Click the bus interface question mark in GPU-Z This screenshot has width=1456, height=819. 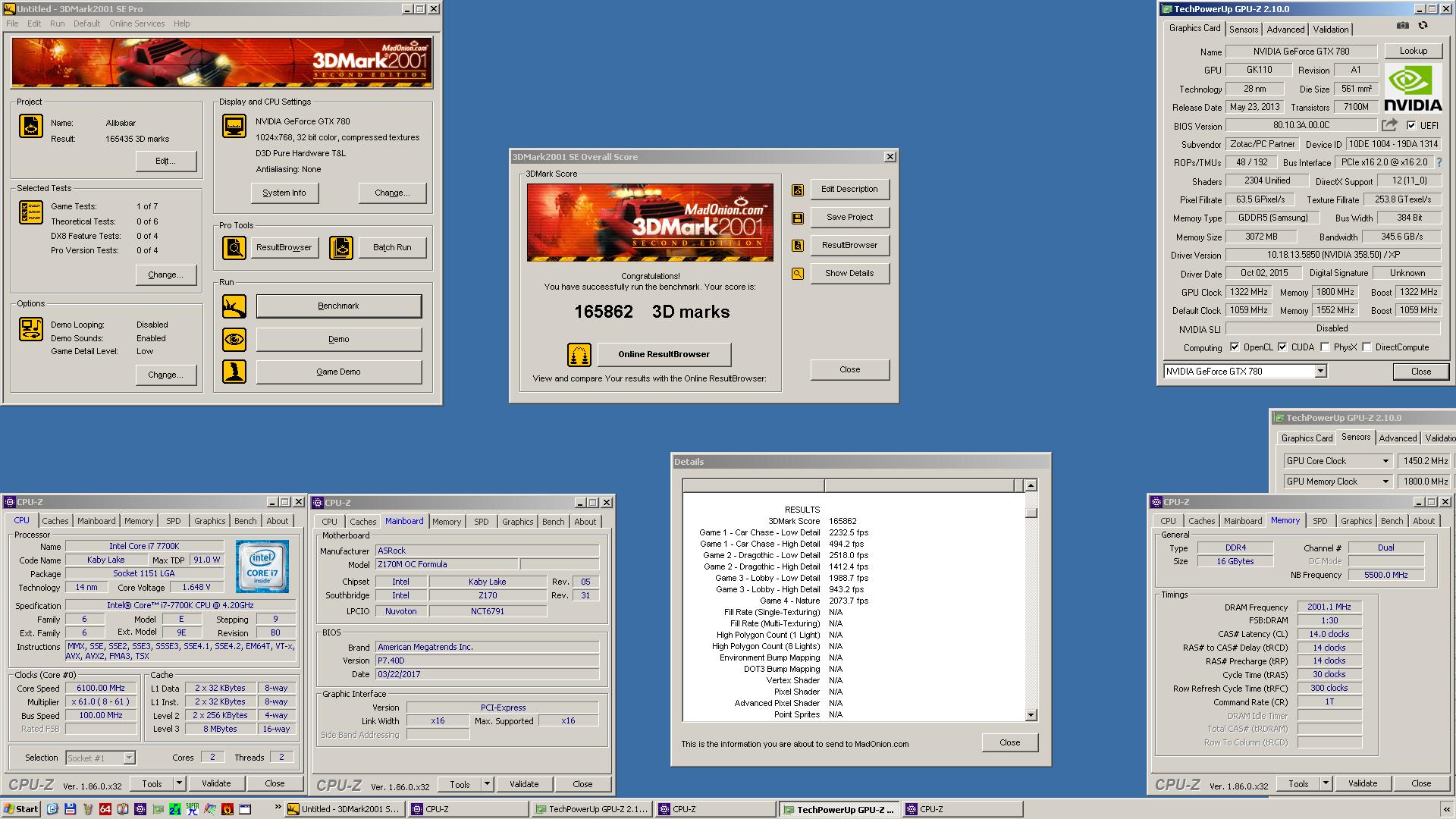tap(1439, 162)
